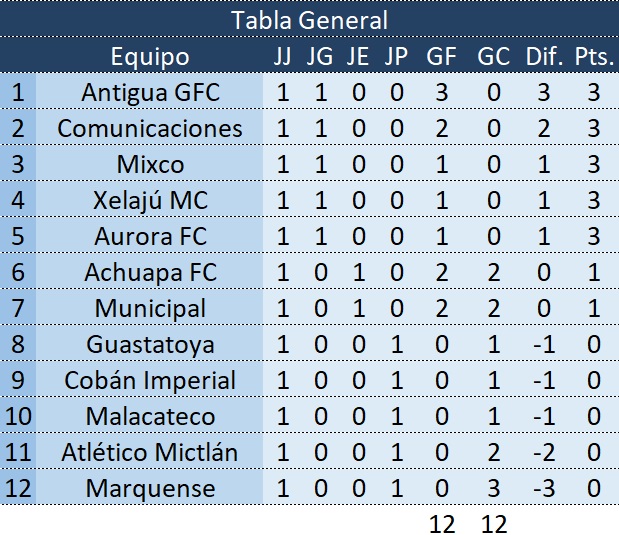Screen dimensions: 619x535
Task: Click the Dif. column header
Action: [545, 56]
